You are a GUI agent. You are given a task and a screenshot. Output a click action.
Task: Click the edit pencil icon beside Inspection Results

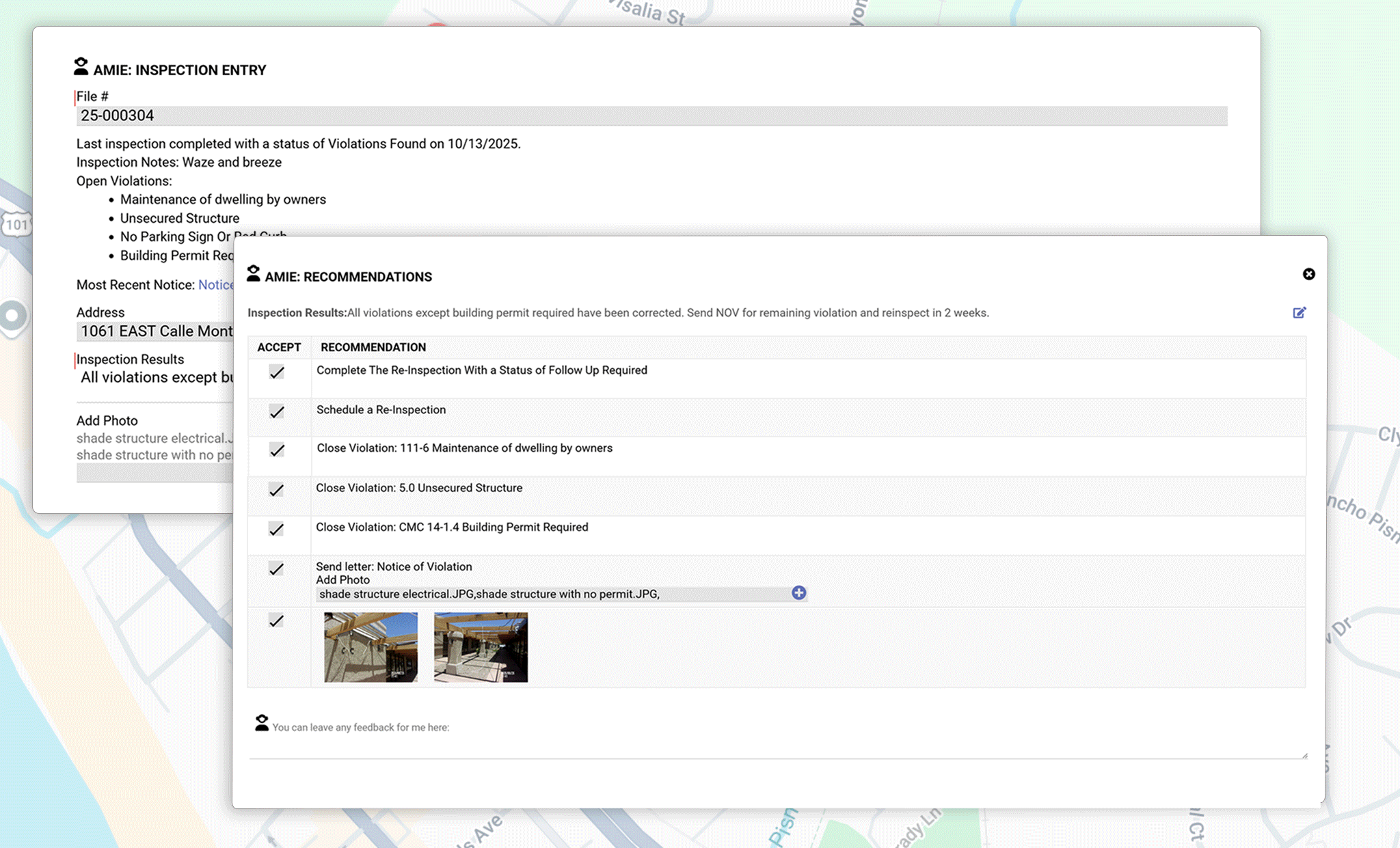[x=1300, y=312]
